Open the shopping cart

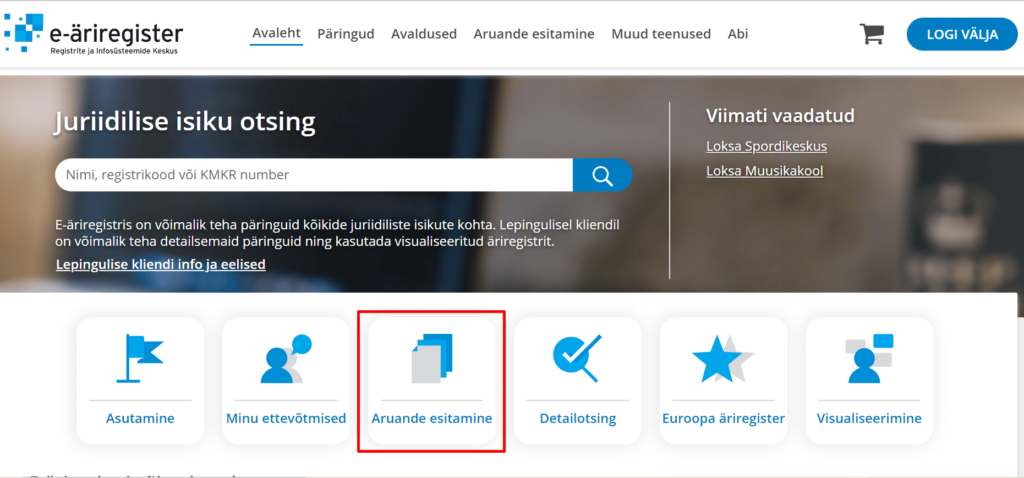click(871, 34)
